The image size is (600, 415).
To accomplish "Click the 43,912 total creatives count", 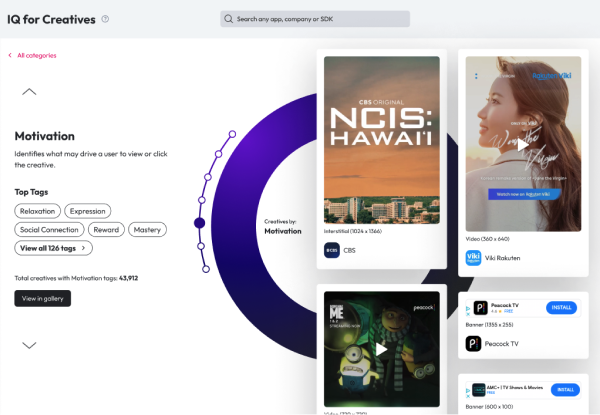I will pyautogui.click(x=129, y=278).
